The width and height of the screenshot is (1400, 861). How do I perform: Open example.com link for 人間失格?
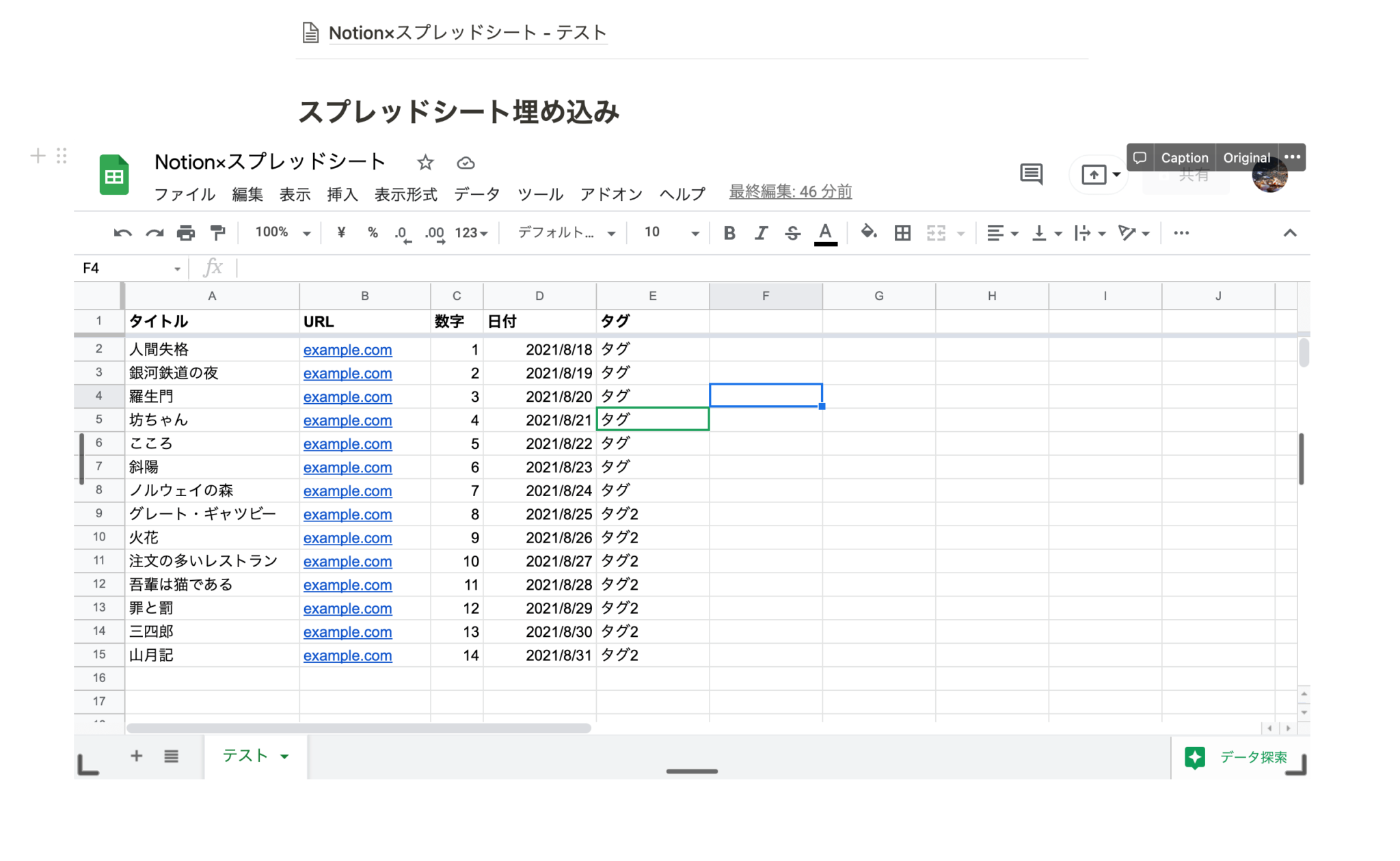tap(347, 349)
